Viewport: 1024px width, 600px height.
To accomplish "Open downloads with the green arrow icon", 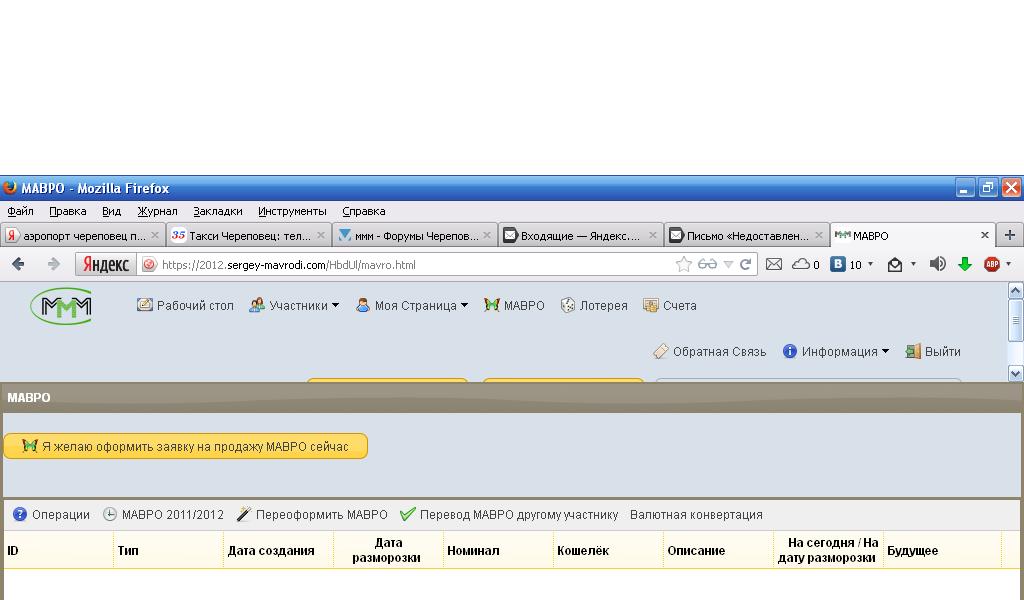I will [x=965, y=264].
